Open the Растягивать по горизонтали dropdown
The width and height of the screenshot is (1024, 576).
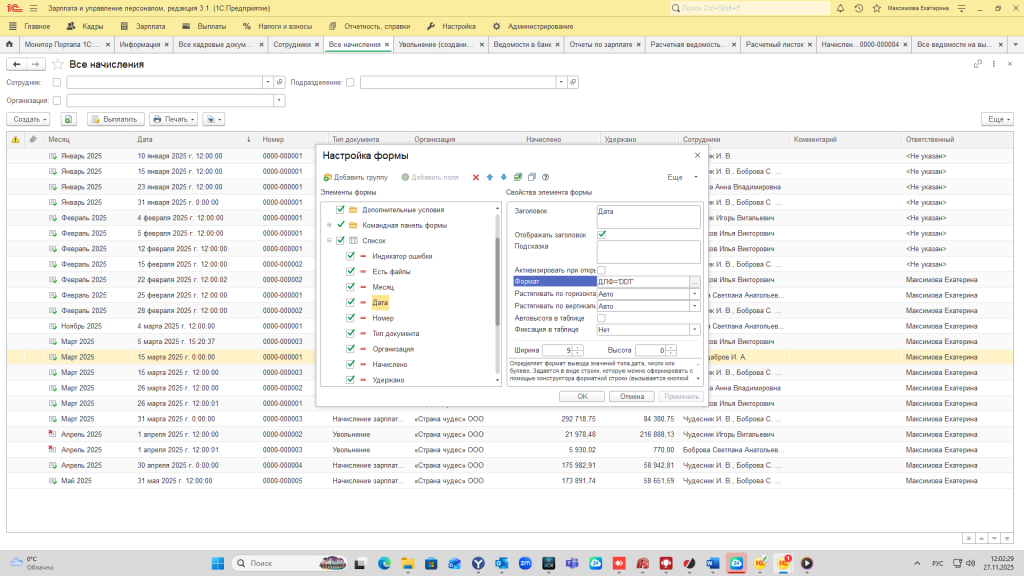point(694,294)
